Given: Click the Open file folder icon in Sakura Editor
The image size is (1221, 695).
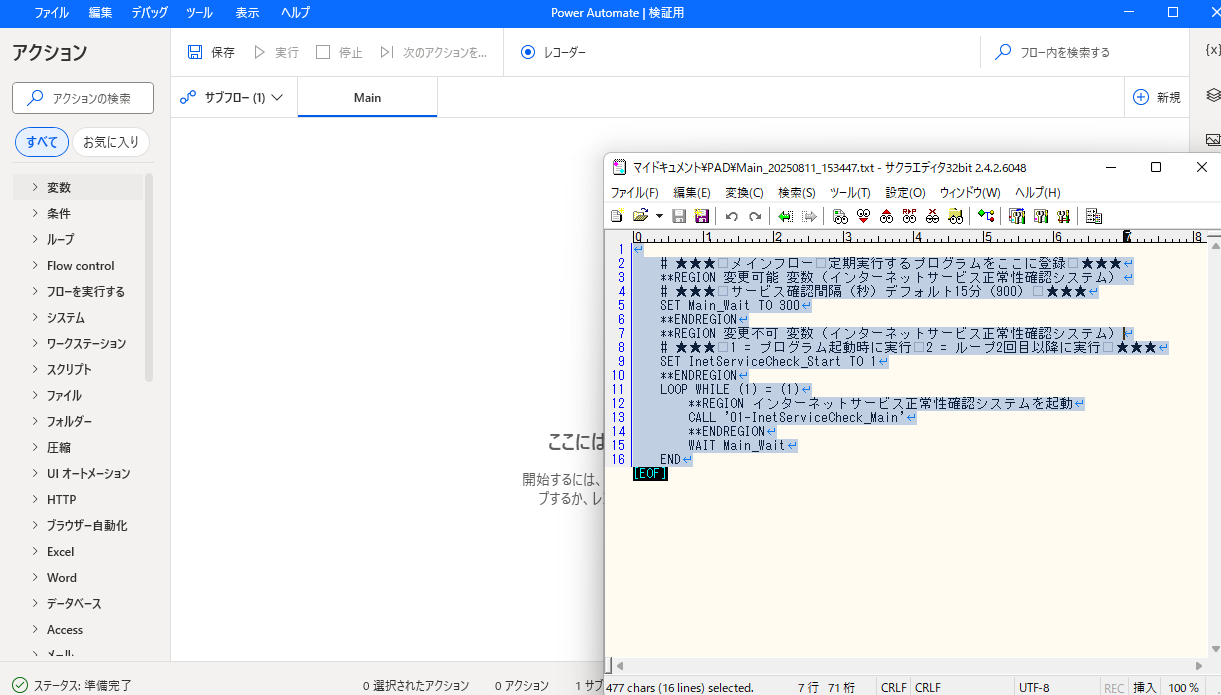Looking at the screenshot, I should [x=640, y=216].
